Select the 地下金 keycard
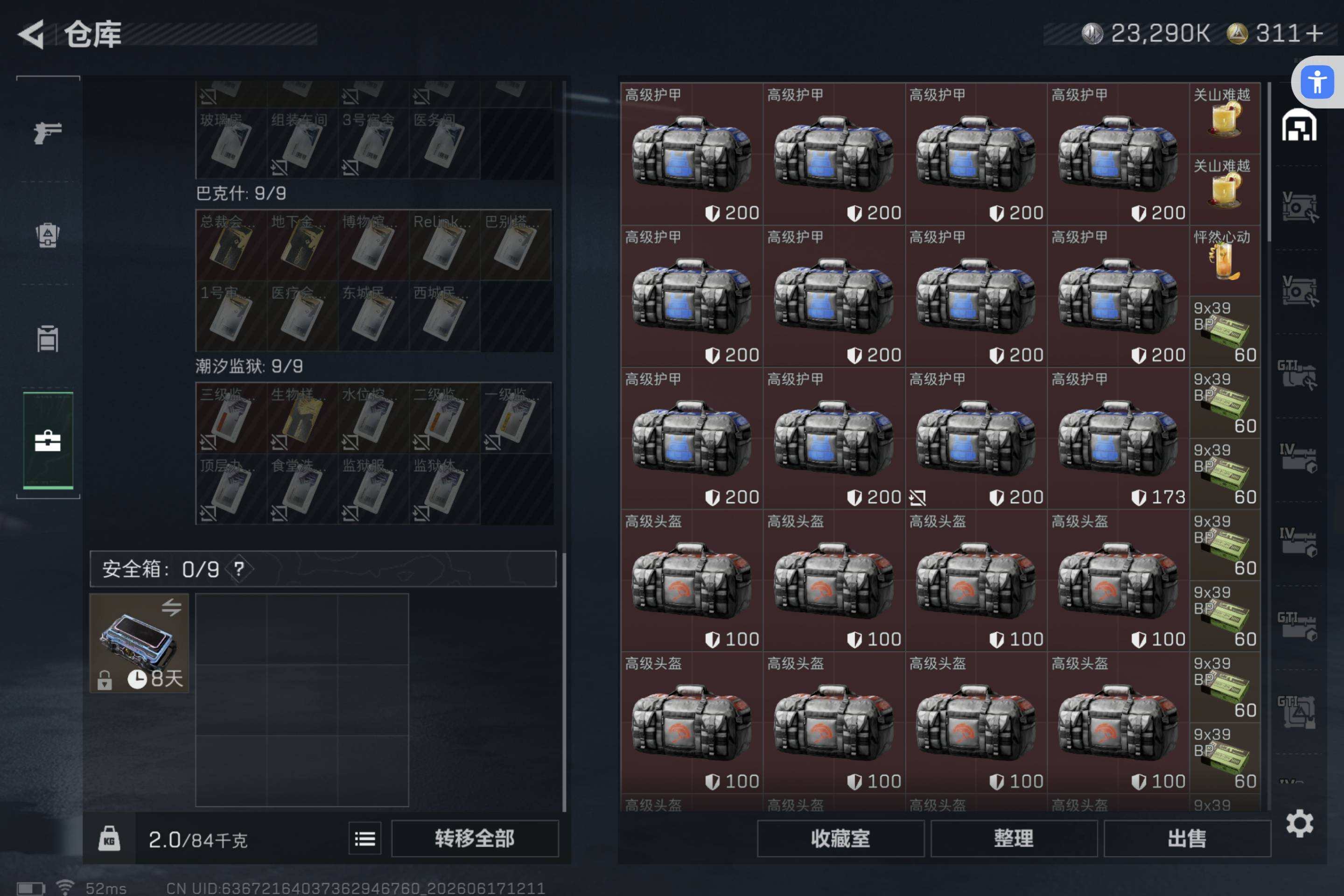This screenshot has width=1344, height=896. [303, 245]
